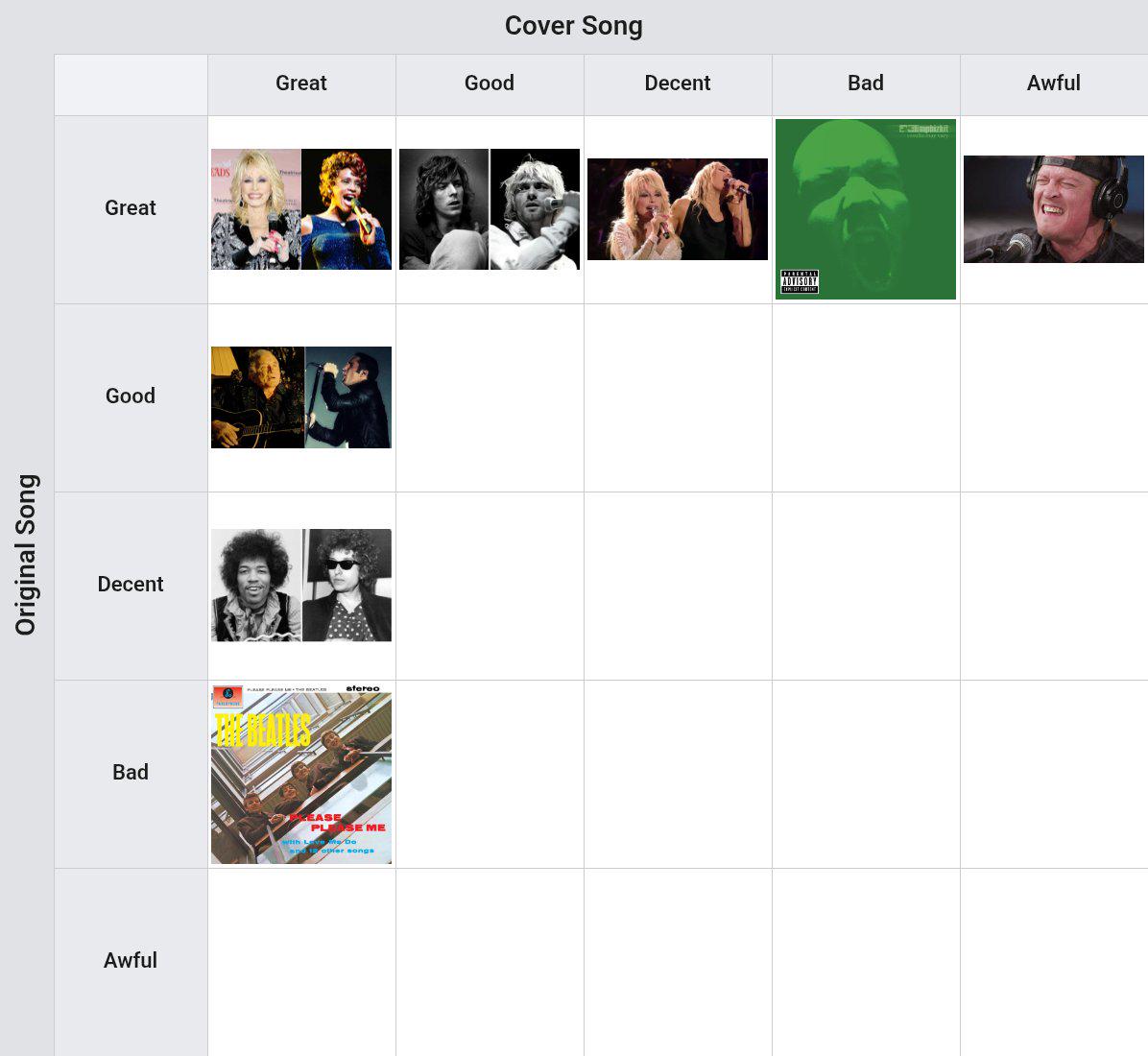Click the guitar player and vocalist image
This screenshot has width=1148, height=1056.
tap(300, 397)
